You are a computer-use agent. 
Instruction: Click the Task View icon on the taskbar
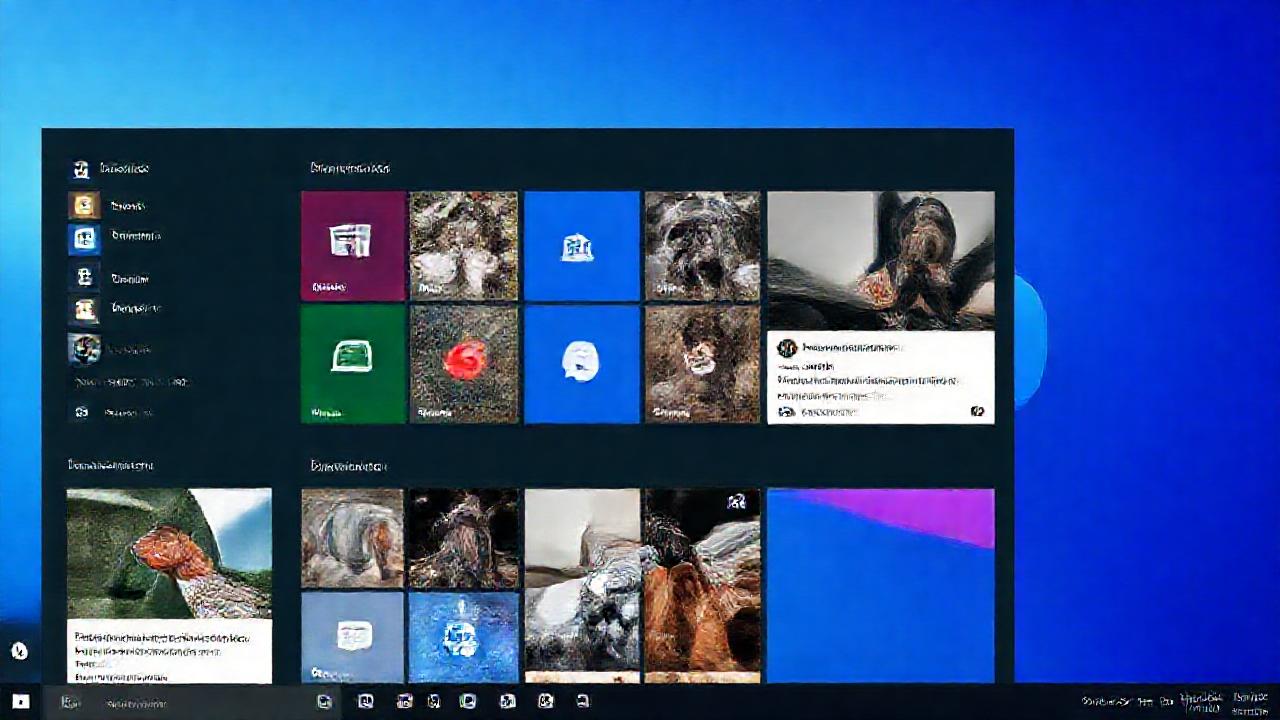[x=322, y=702]
